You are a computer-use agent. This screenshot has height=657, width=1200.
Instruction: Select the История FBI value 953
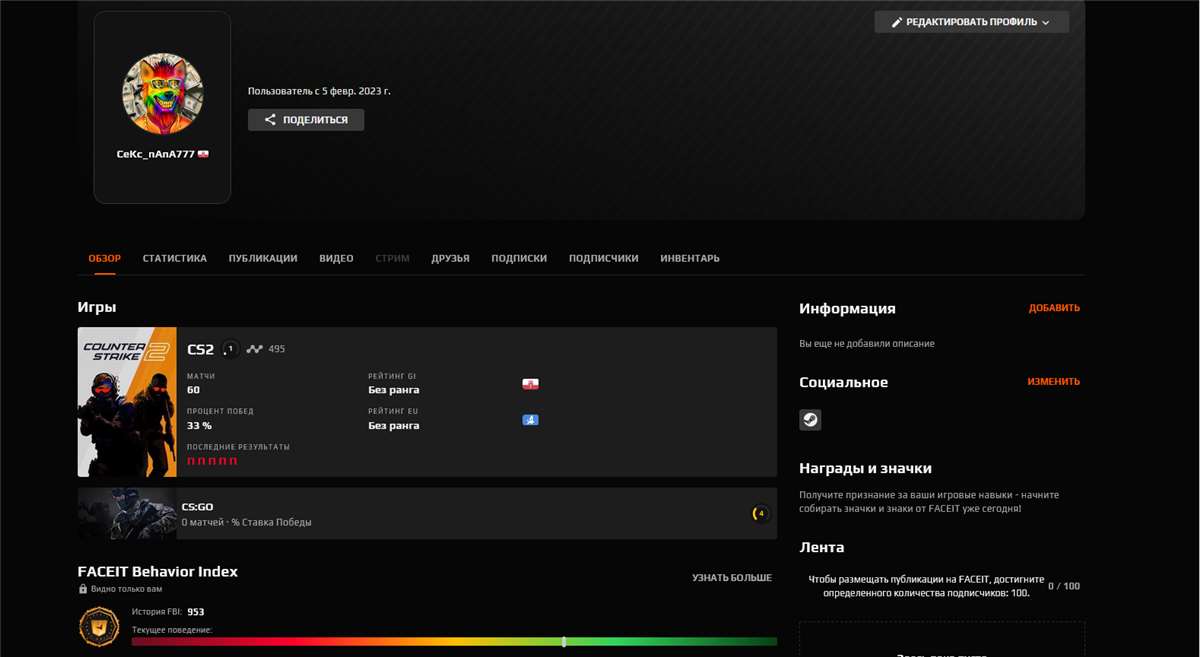(195, 611)
